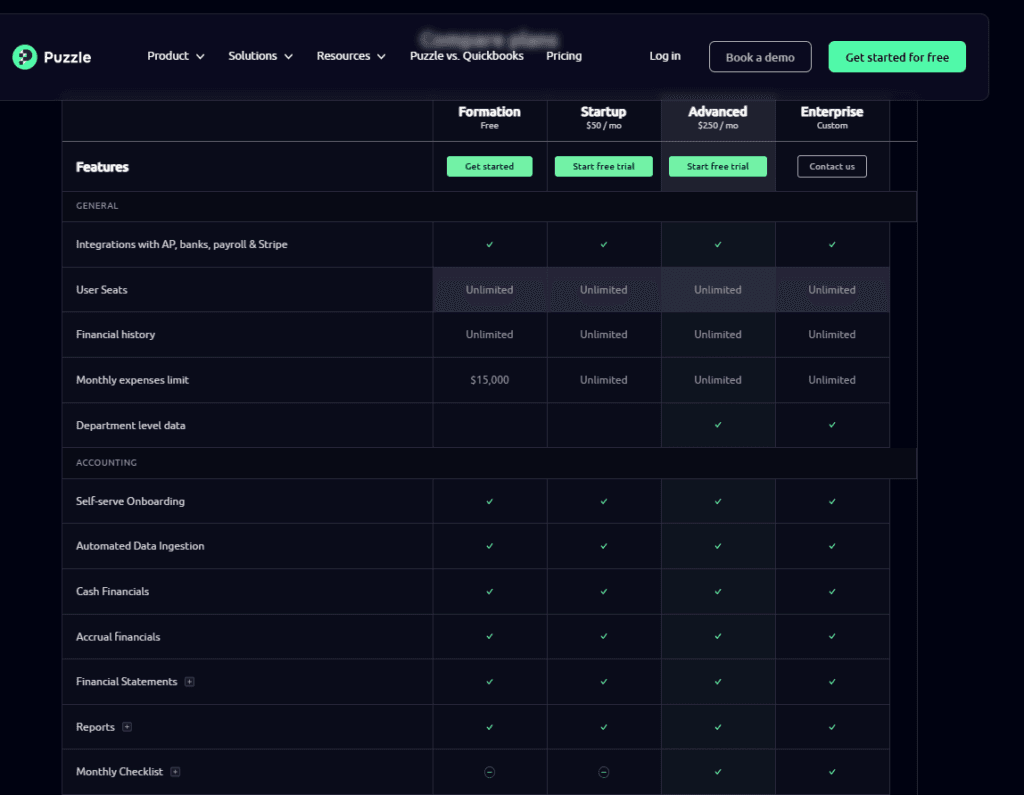The height and width of the screenshot is (795, 1024).
Task: Click Advanced checkmark for Automated Data Ingestion
Action: tap(718, 546)
